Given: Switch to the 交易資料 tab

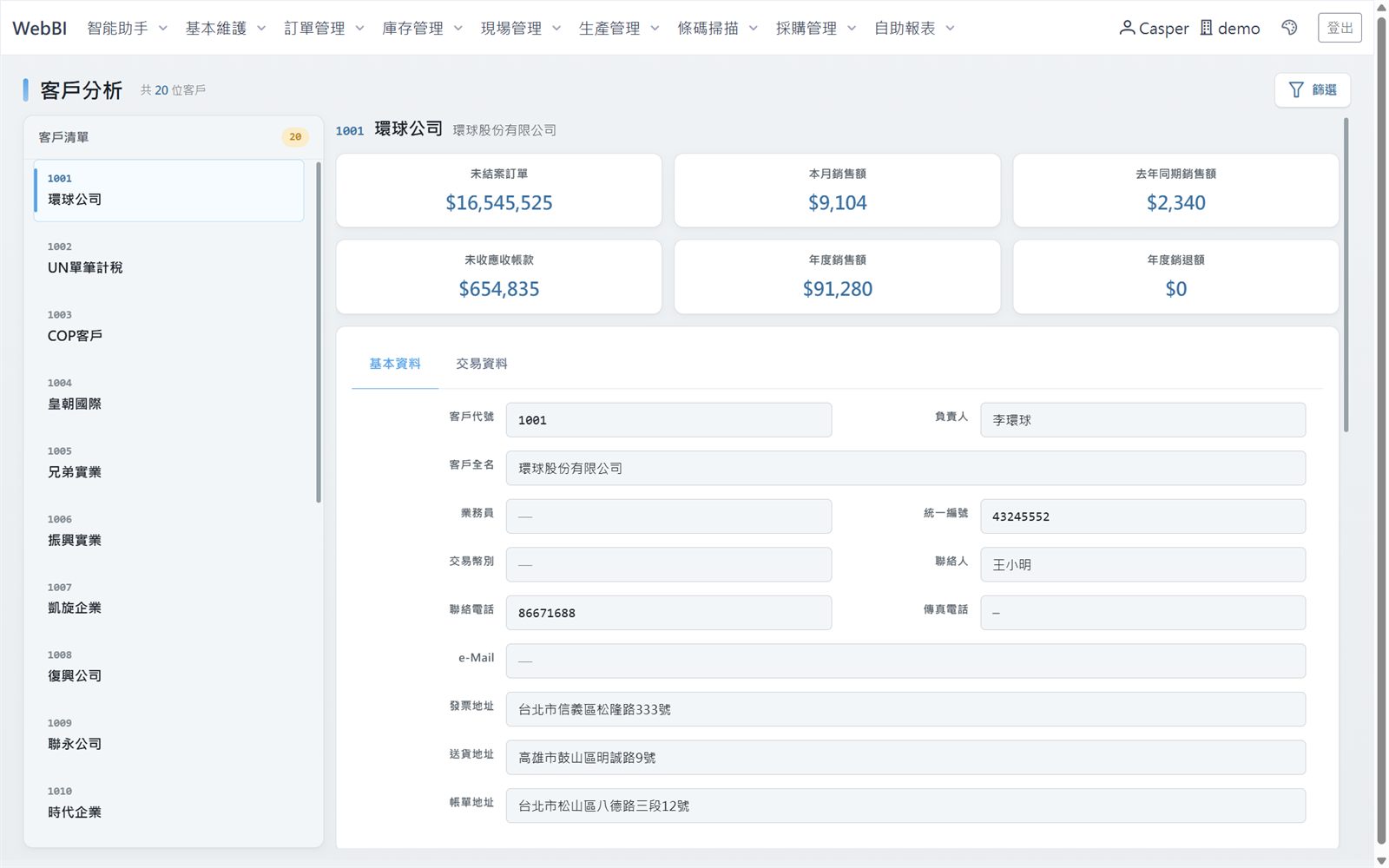Looking at the screenshot, I should tap(482, 364).
